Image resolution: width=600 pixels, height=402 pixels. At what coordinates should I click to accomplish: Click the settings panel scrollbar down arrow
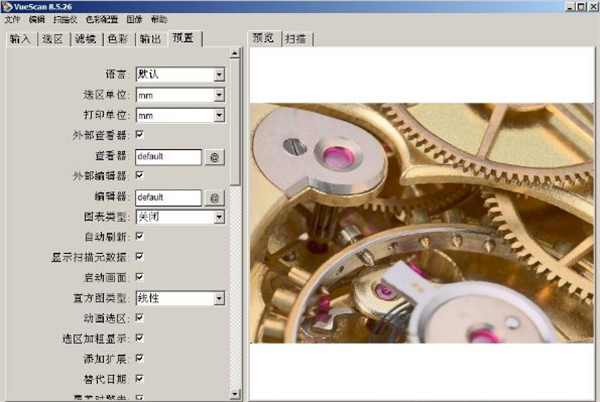click(235, 395)
